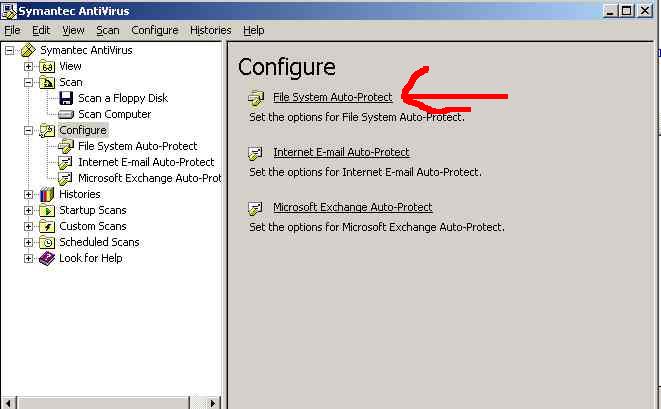The width and height of the screenshot is (661, 409).
Task: Collapse the Scan tree node
Action: (29, 82)
